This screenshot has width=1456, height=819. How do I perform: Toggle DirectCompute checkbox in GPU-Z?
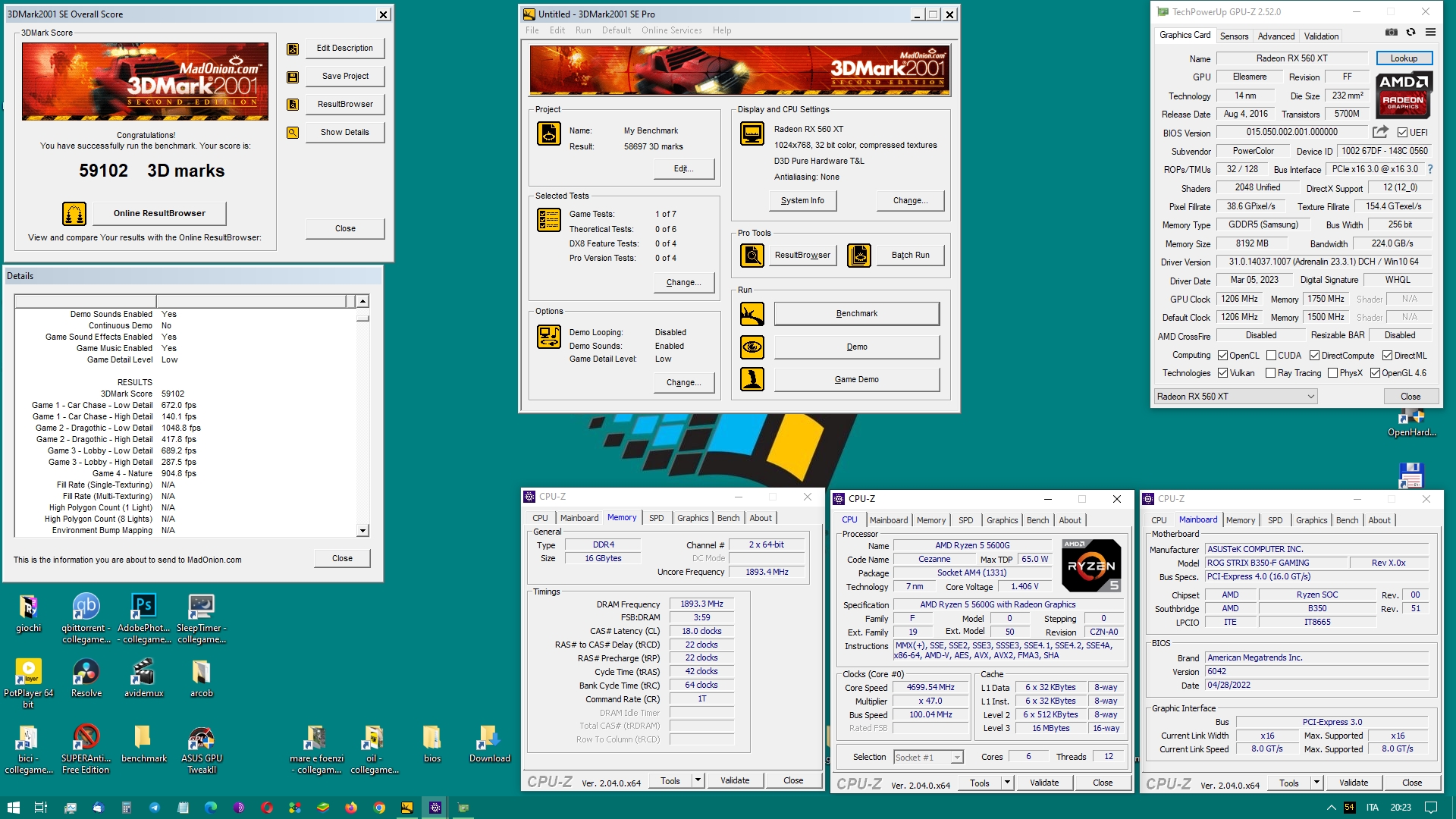[1315, 356]
